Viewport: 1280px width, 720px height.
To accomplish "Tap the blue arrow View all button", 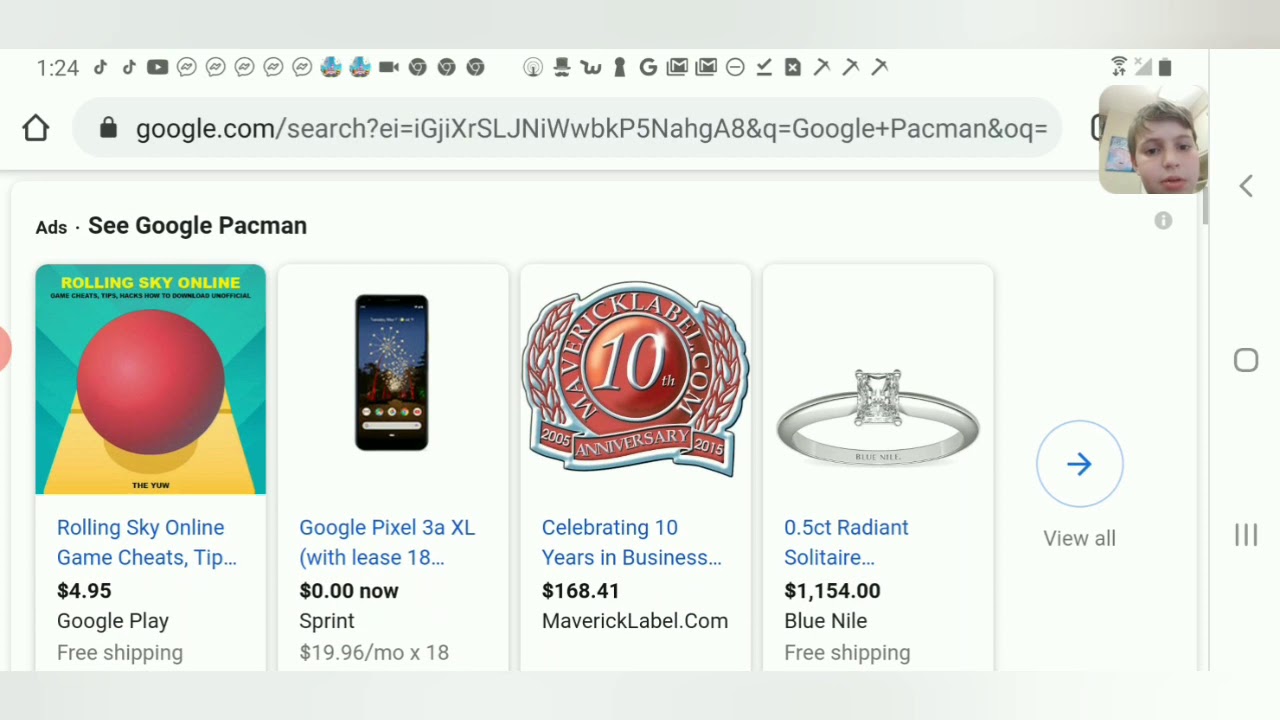I will pos(1079,464).
